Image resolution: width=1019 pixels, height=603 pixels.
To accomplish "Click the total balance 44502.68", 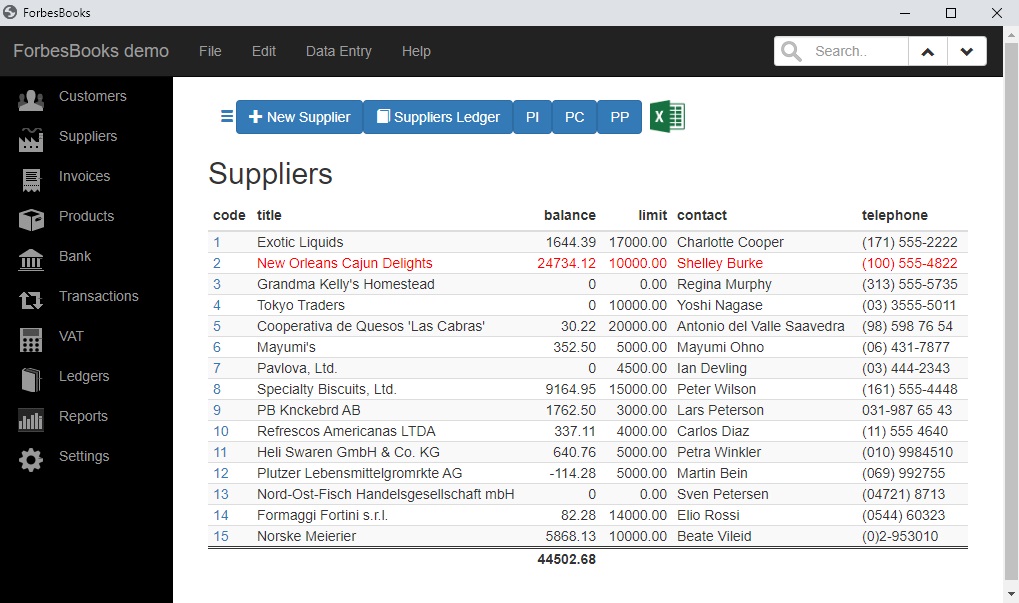I will pos(567,559).
